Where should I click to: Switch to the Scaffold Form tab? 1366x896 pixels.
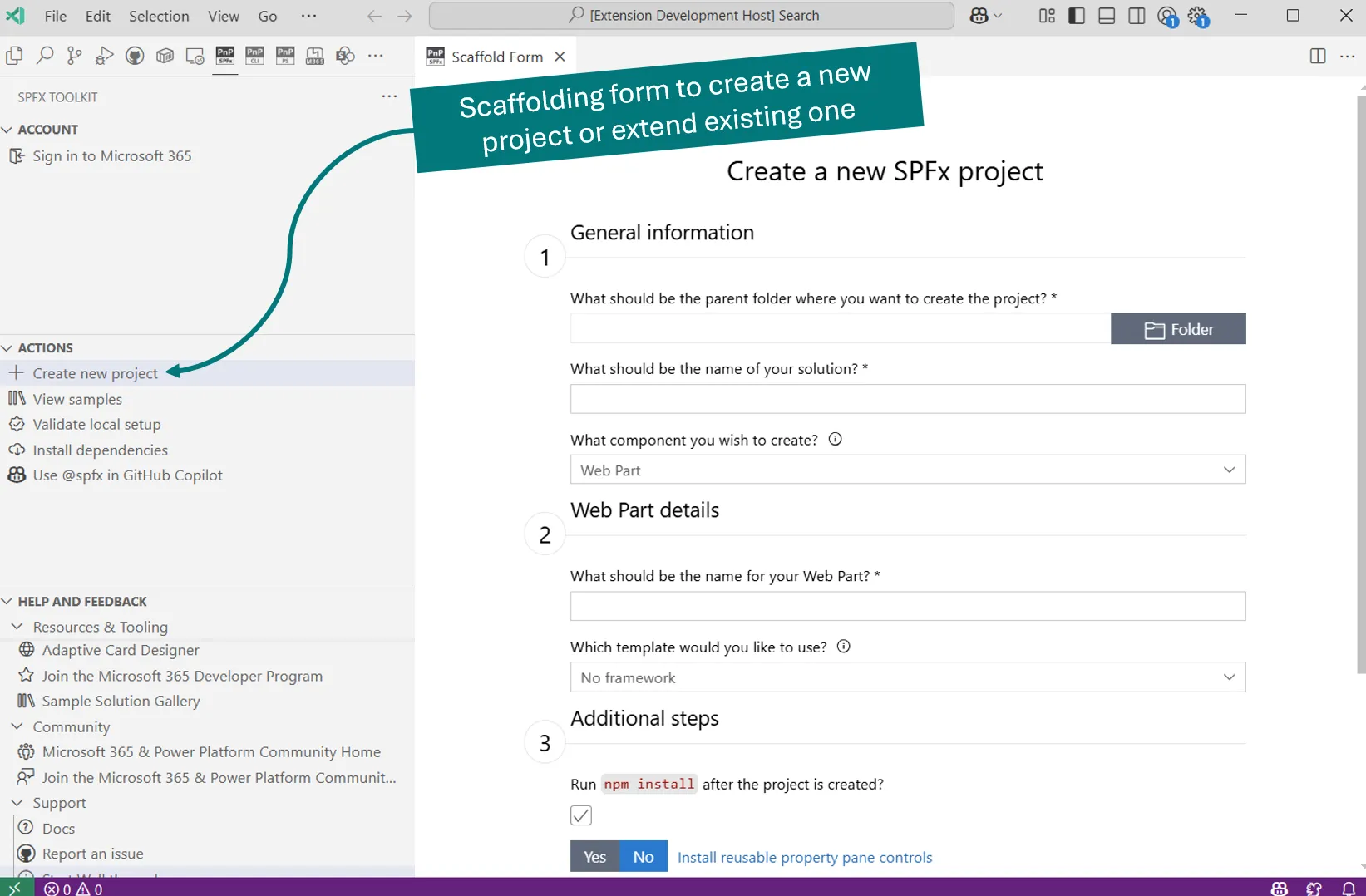point(497,57)
